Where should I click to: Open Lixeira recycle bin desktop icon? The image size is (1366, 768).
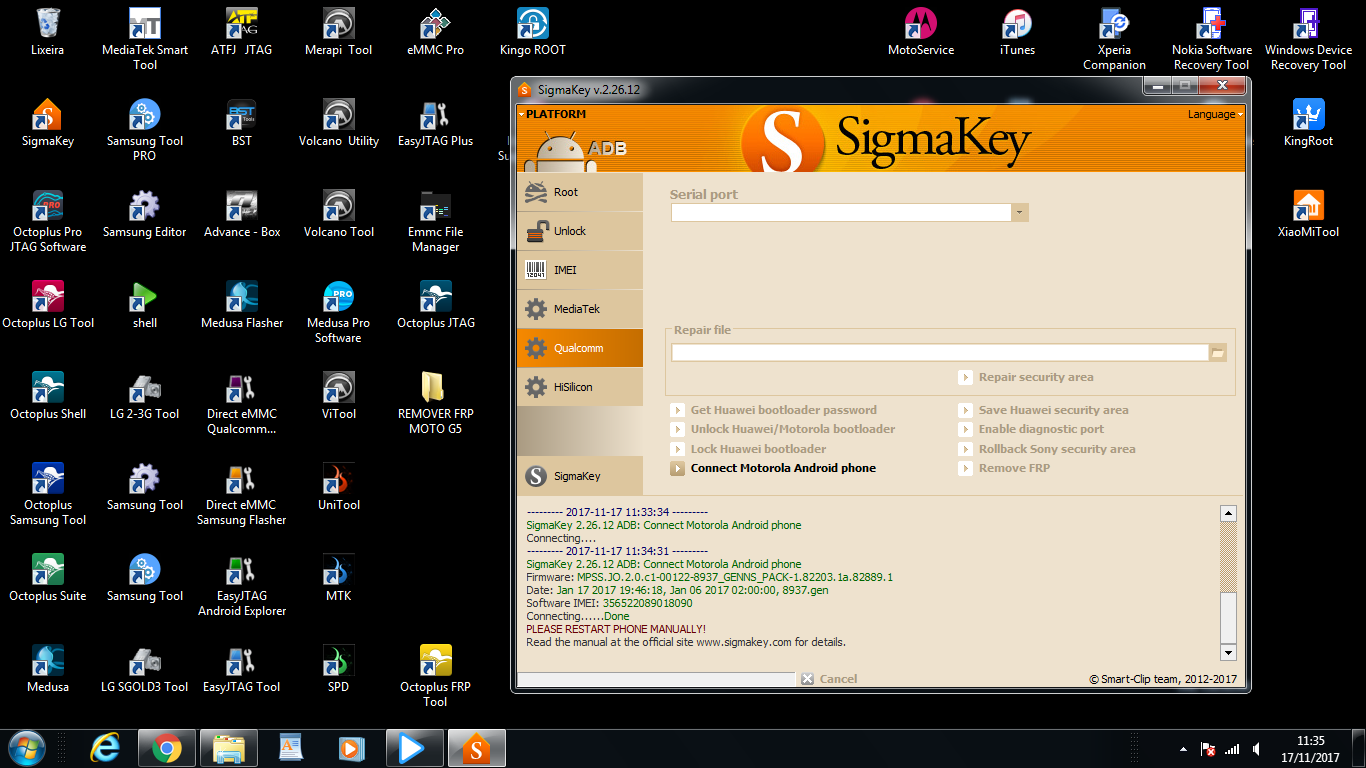point(47,32)
